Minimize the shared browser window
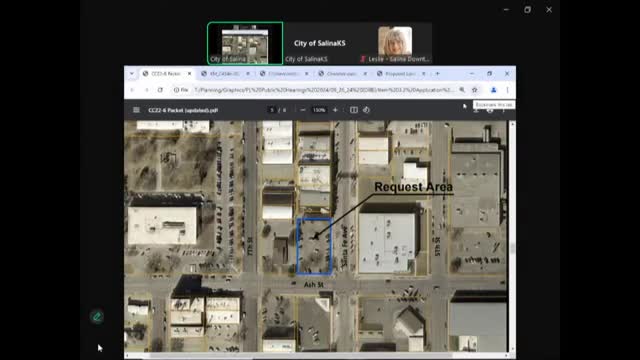Image resolution: width=640 pixels, height=360 pixels. click(x=472, y=74)
